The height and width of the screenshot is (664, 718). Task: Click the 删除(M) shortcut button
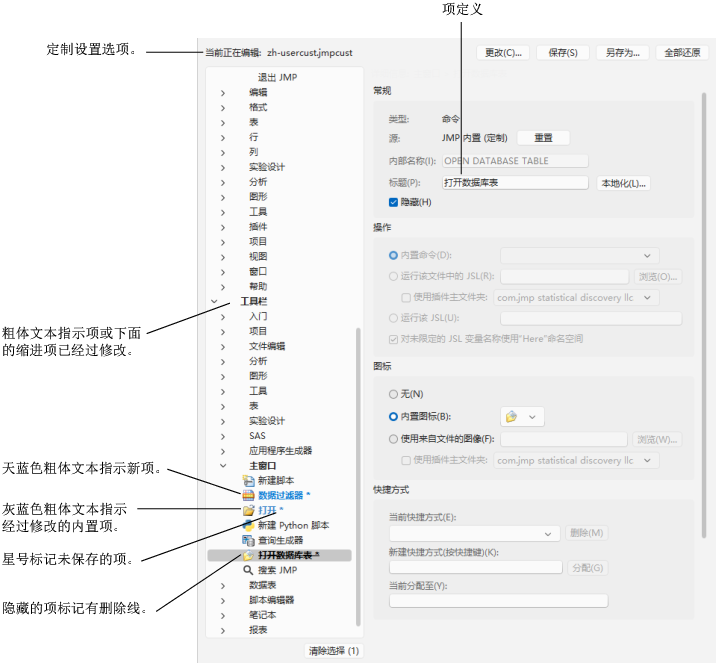click(586, 533)
